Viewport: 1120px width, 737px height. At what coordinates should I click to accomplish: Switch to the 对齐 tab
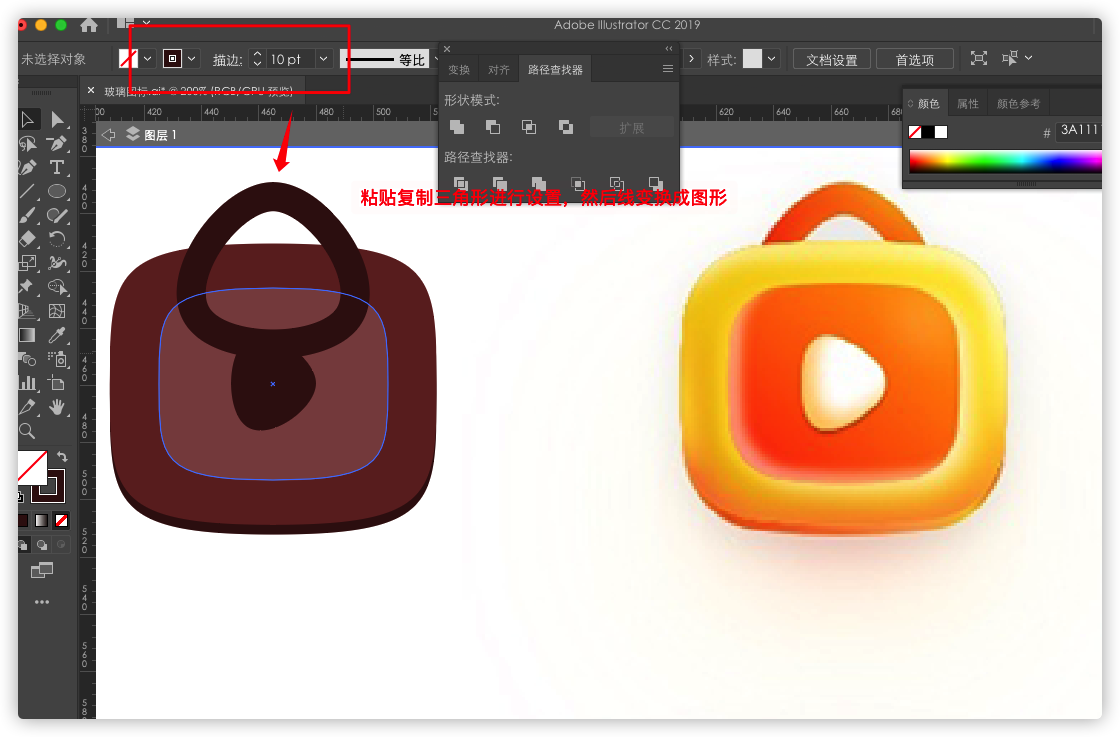[x=499, y=69]
